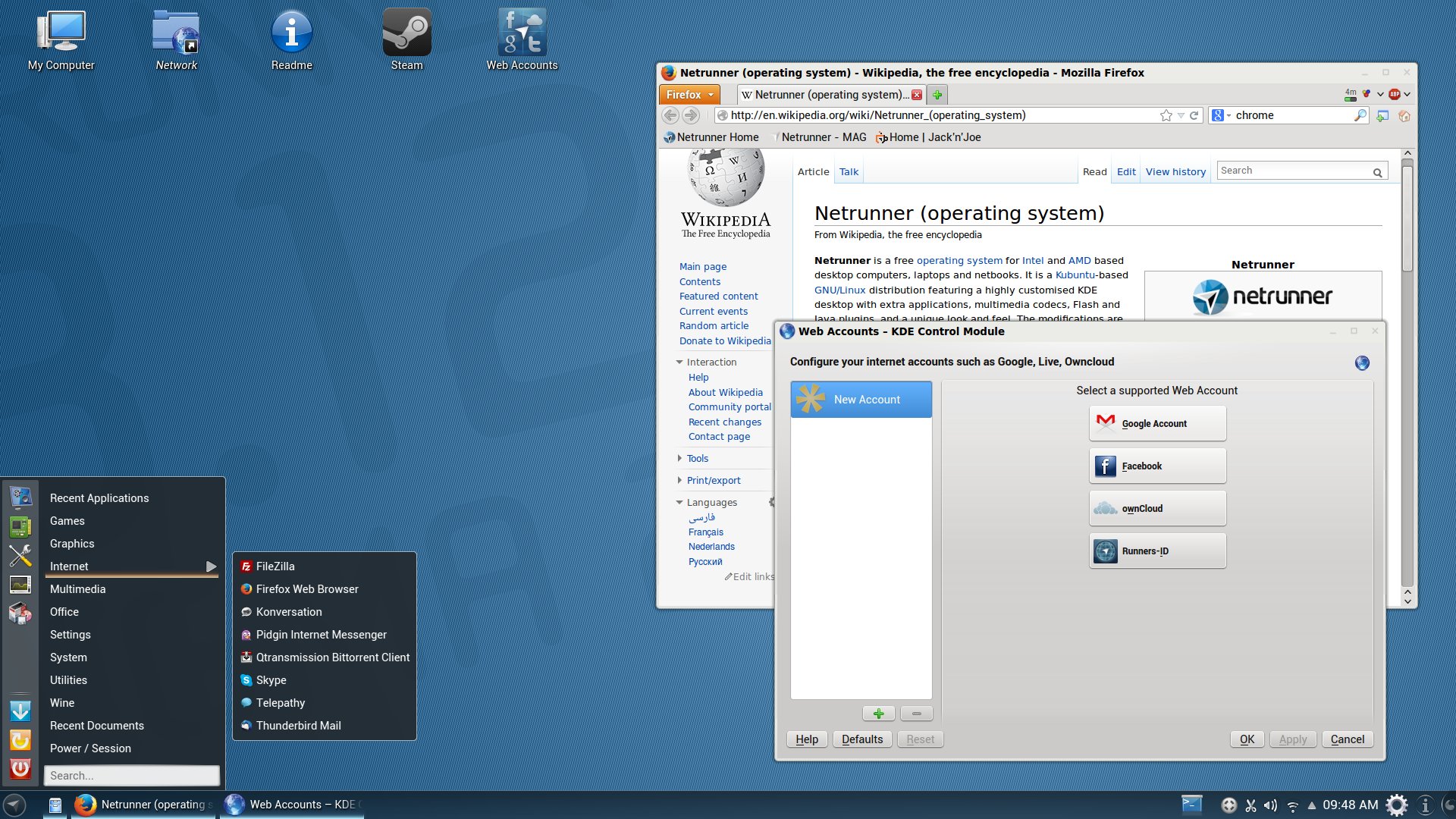The width and height of the screenshot is (1456, 819).
Task: Switch to Web Accounts KDE taskbar entry
Action: coord(292,805)
